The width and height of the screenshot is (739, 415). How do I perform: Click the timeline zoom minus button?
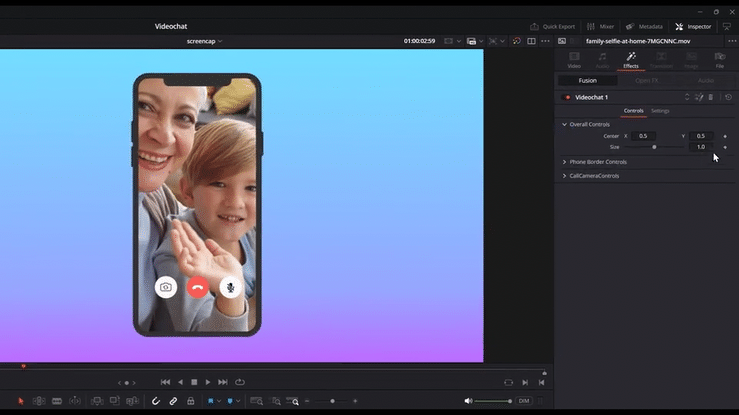307,401
